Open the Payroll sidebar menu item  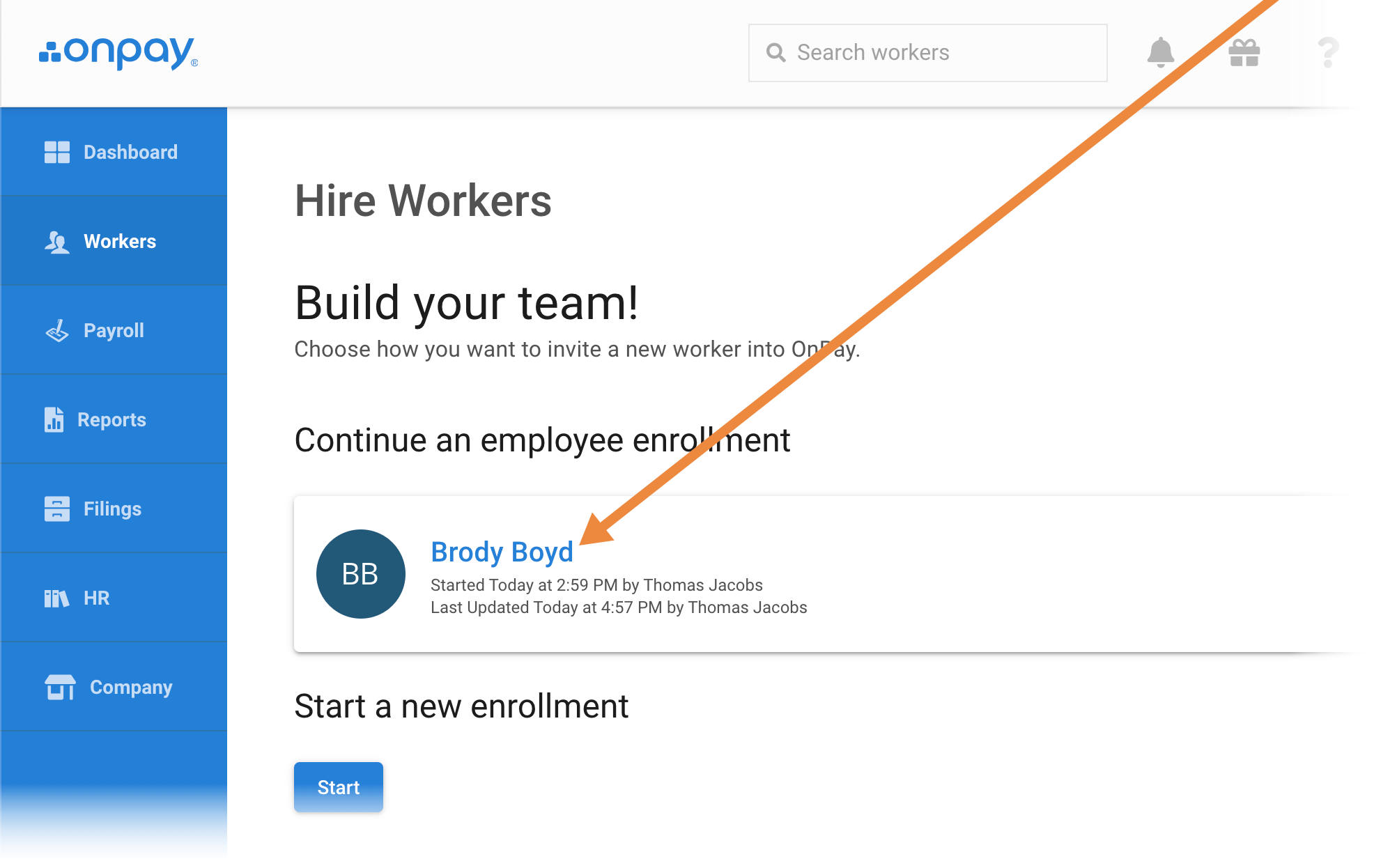[114, 331]
